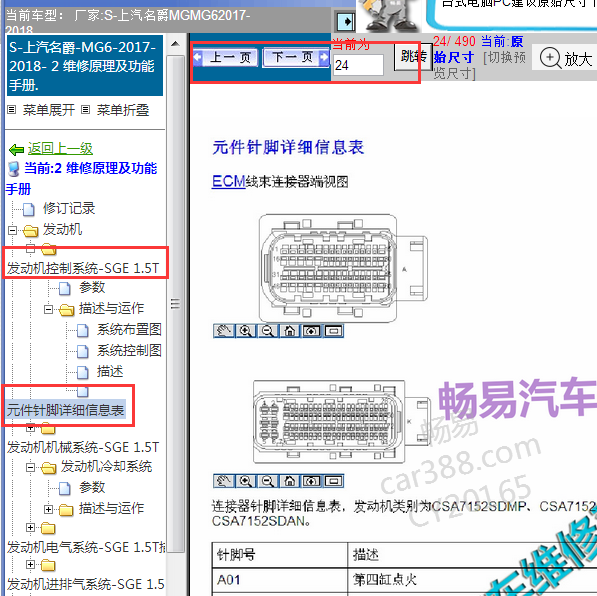
Task: Open 描述 tree item
Action: point(110,371)
